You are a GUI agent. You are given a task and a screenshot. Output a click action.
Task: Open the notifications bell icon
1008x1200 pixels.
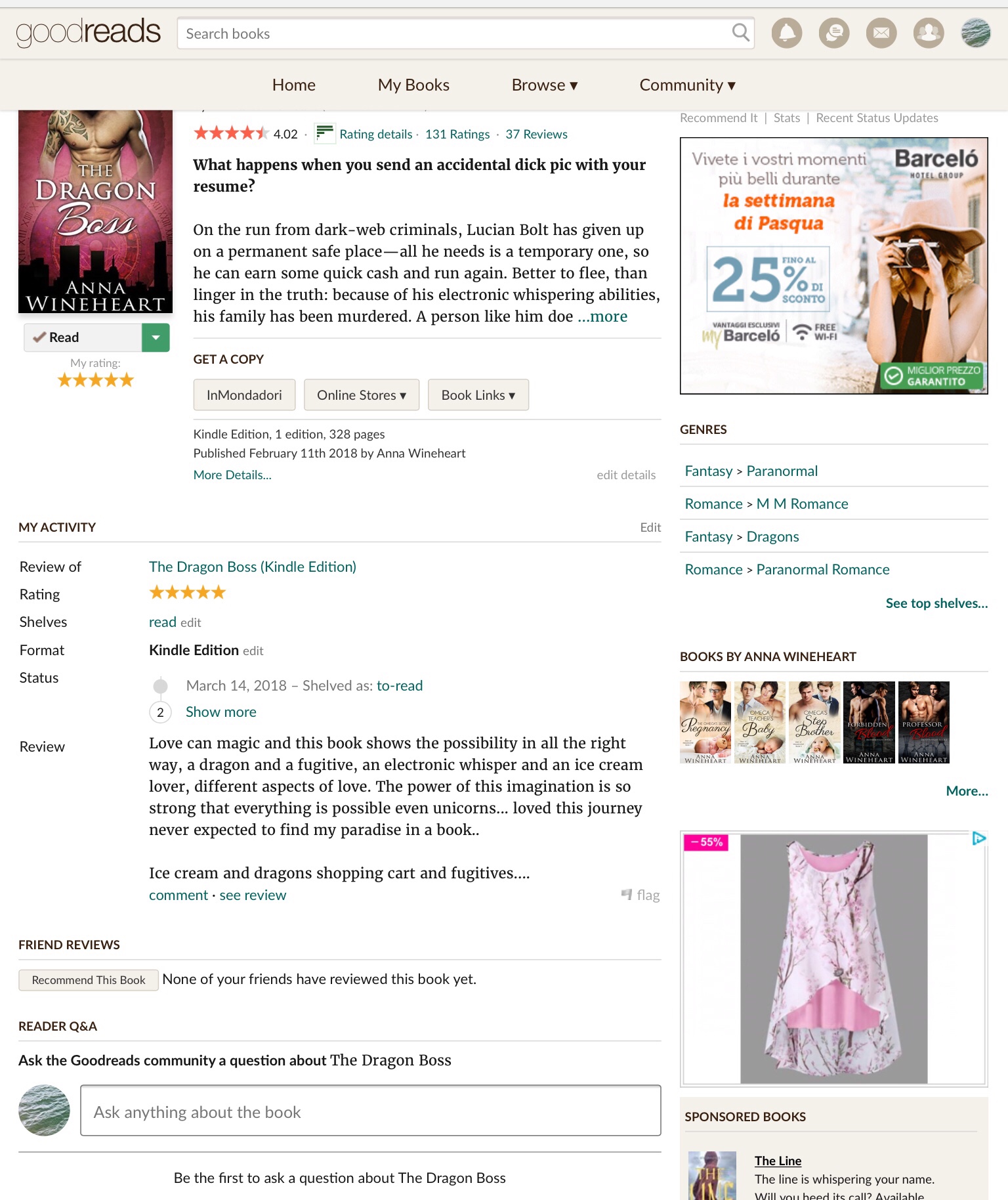787,33
